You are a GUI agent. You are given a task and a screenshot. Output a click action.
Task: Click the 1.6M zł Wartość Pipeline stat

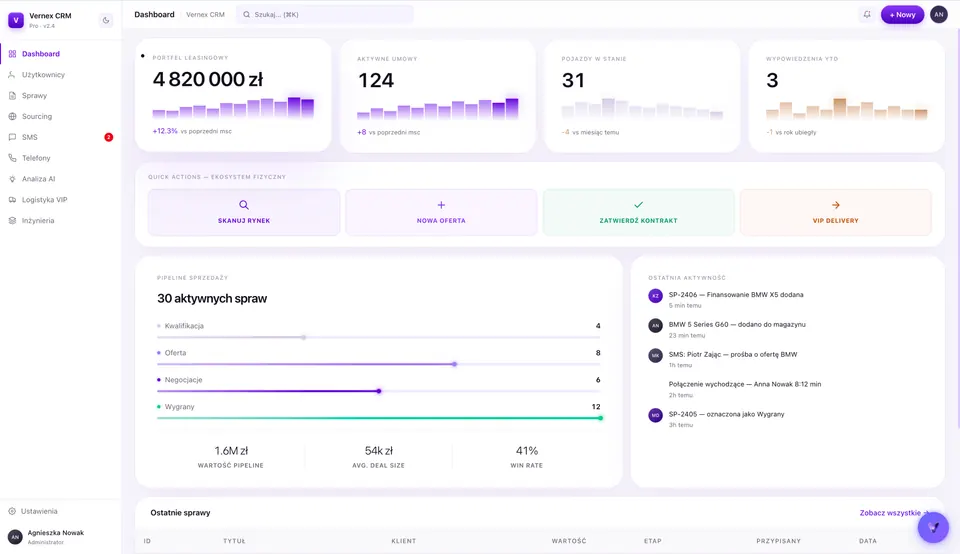point(231,457)
